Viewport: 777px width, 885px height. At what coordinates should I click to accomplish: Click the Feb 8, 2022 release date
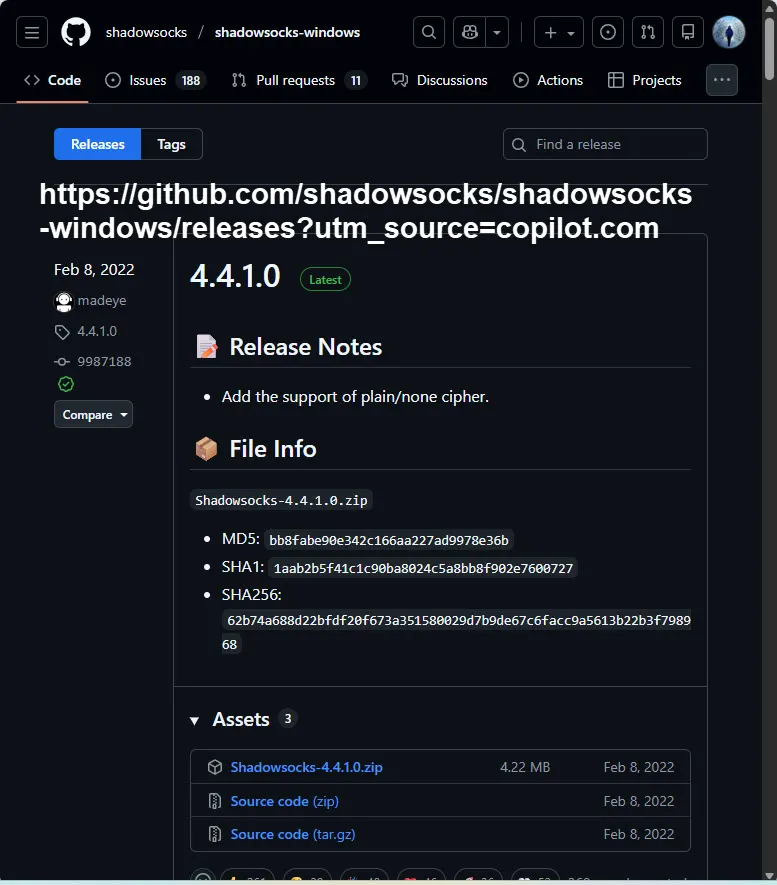point(94,270)
